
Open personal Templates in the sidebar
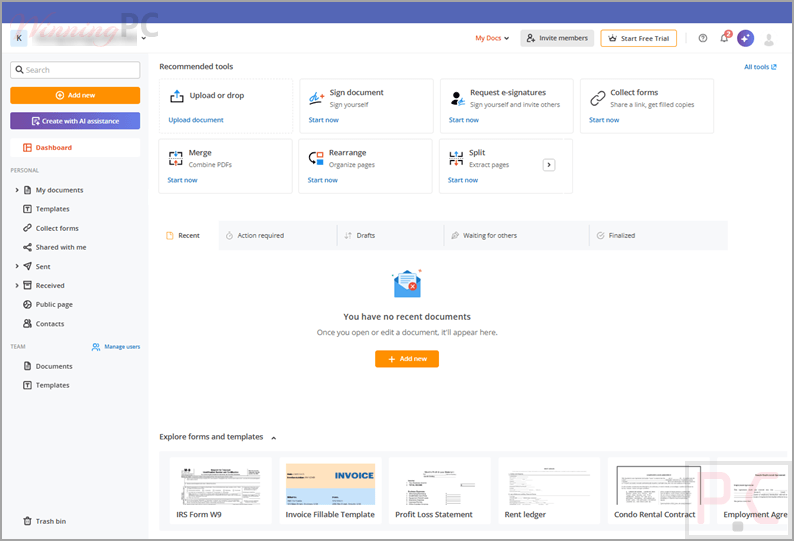pos(52,209)
